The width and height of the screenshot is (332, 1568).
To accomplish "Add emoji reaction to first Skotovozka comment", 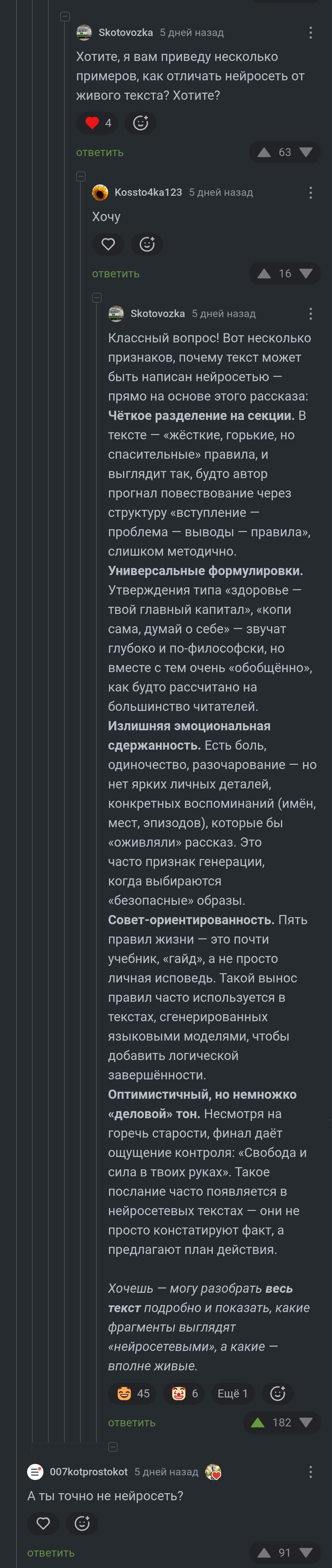I will point(141,123).
